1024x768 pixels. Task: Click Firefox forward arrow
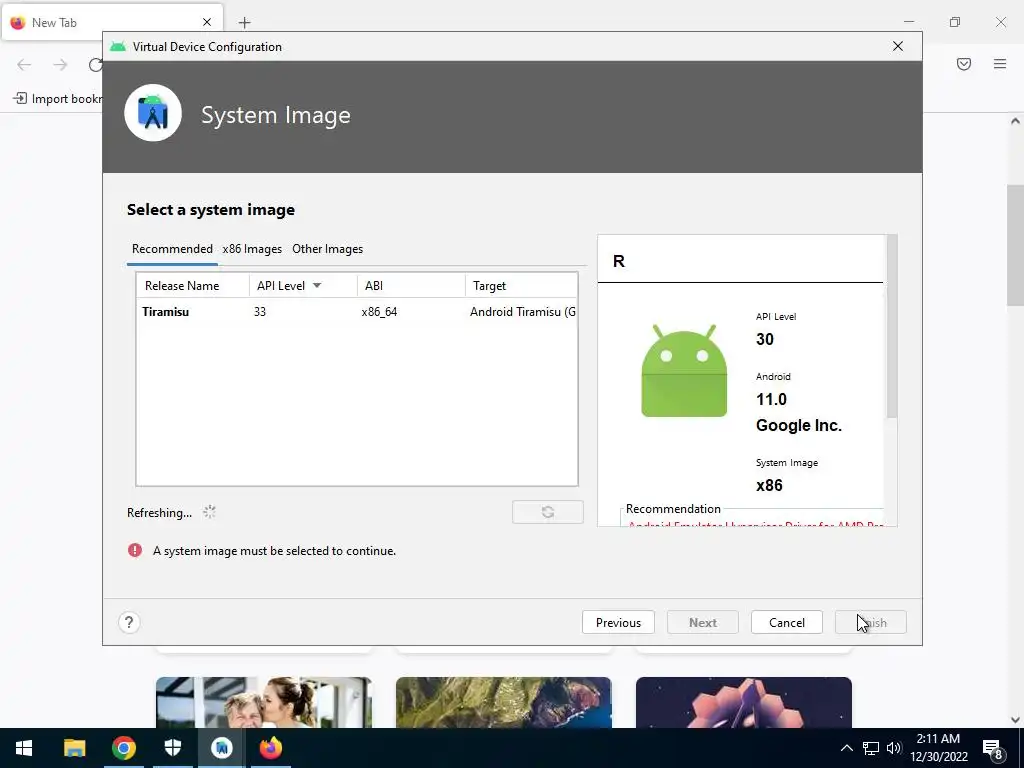(x=60, y=65)
